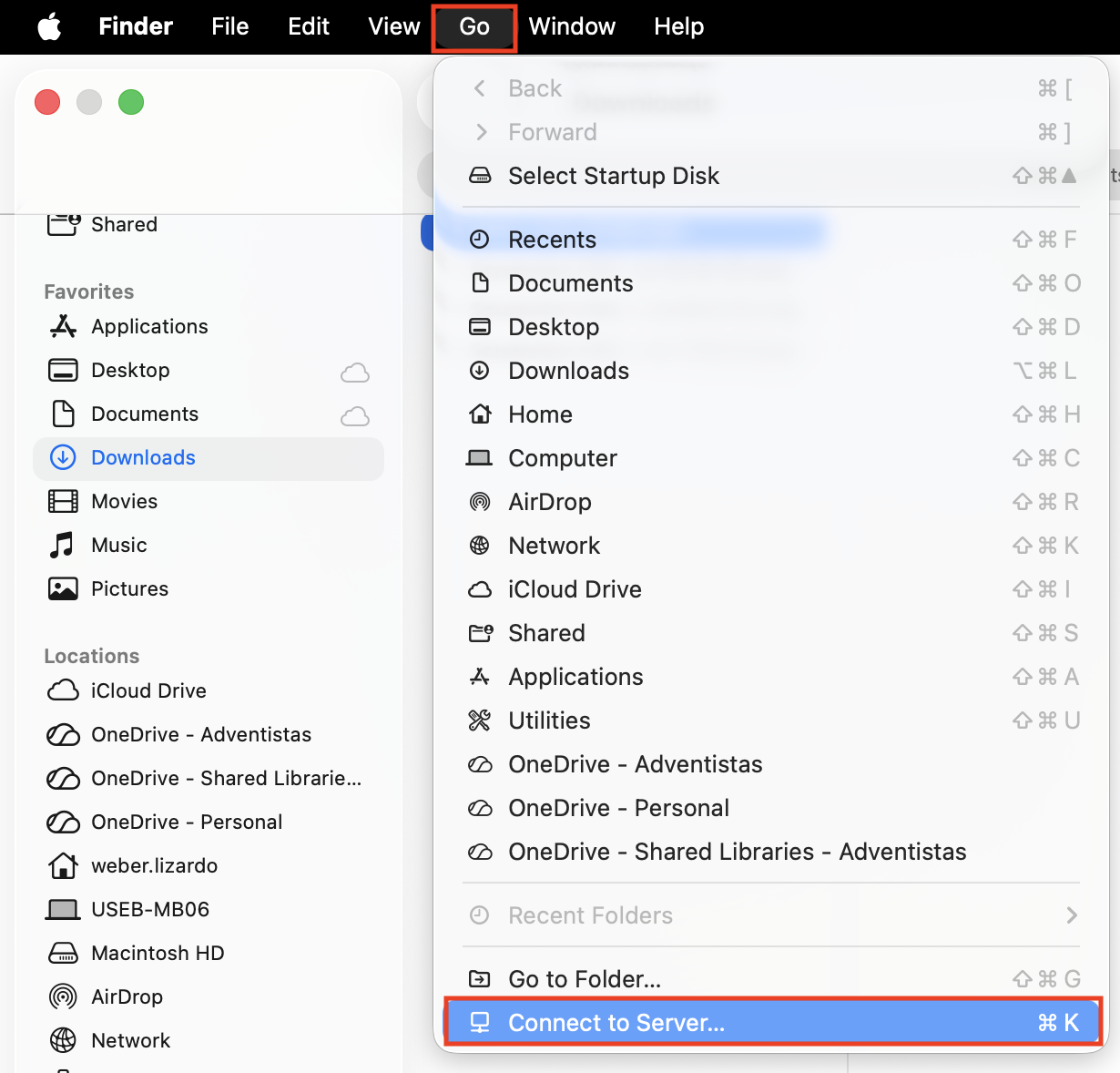The image size is (1120, 1073).
Task: Click OneDrive - Shared Libraries - Adventistas in menu
Action: point(737,852)
